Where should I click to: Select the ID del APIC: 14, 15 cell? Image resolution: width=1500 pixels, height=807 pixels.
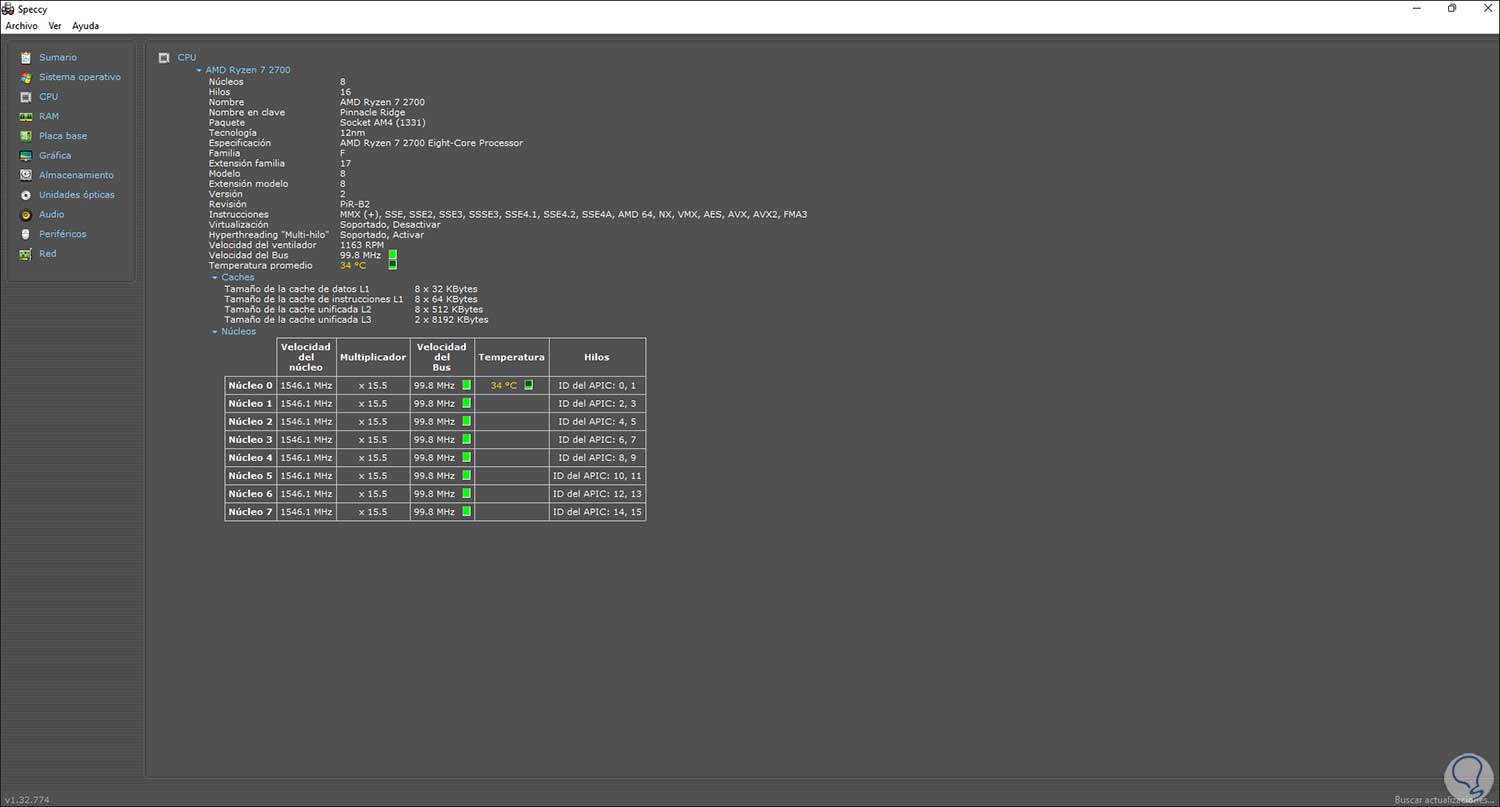597,511
